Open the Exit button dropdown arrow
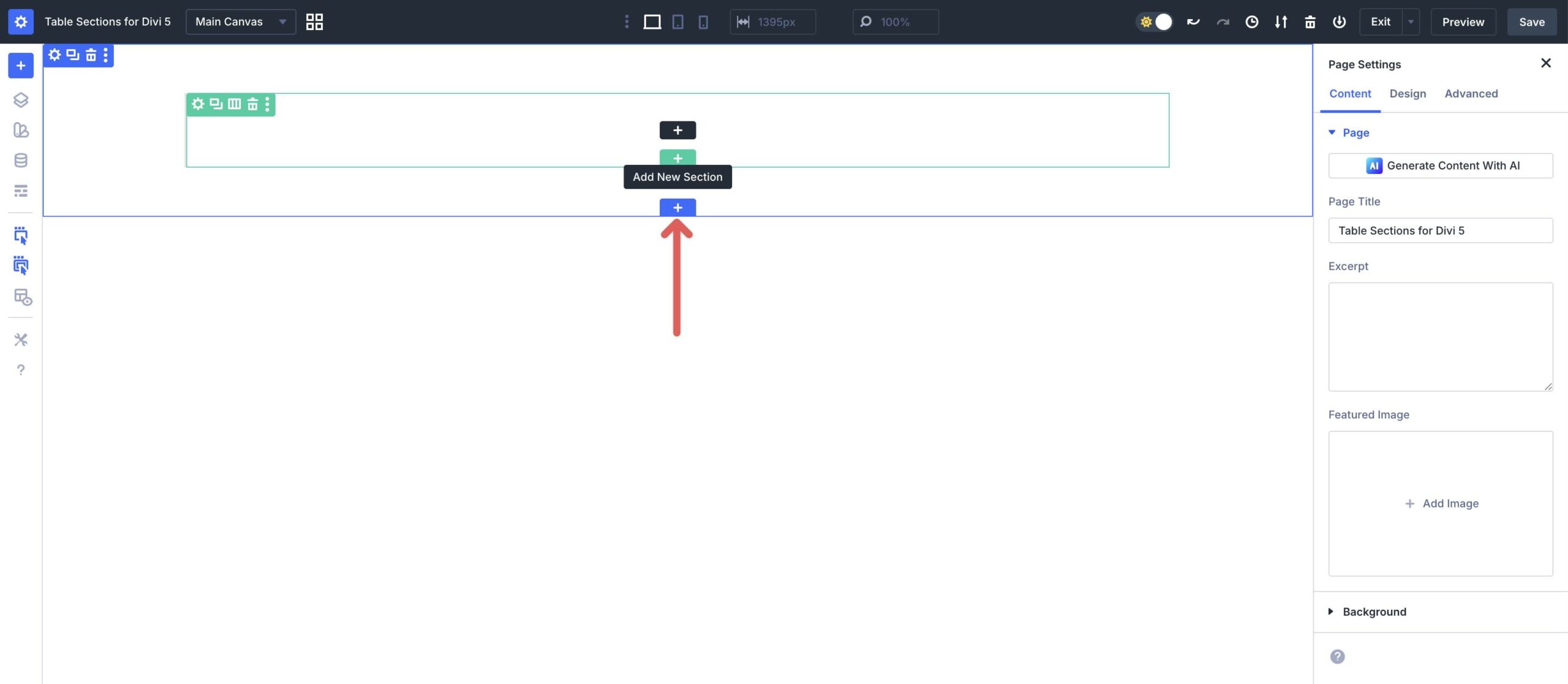 coord(1411,21)
